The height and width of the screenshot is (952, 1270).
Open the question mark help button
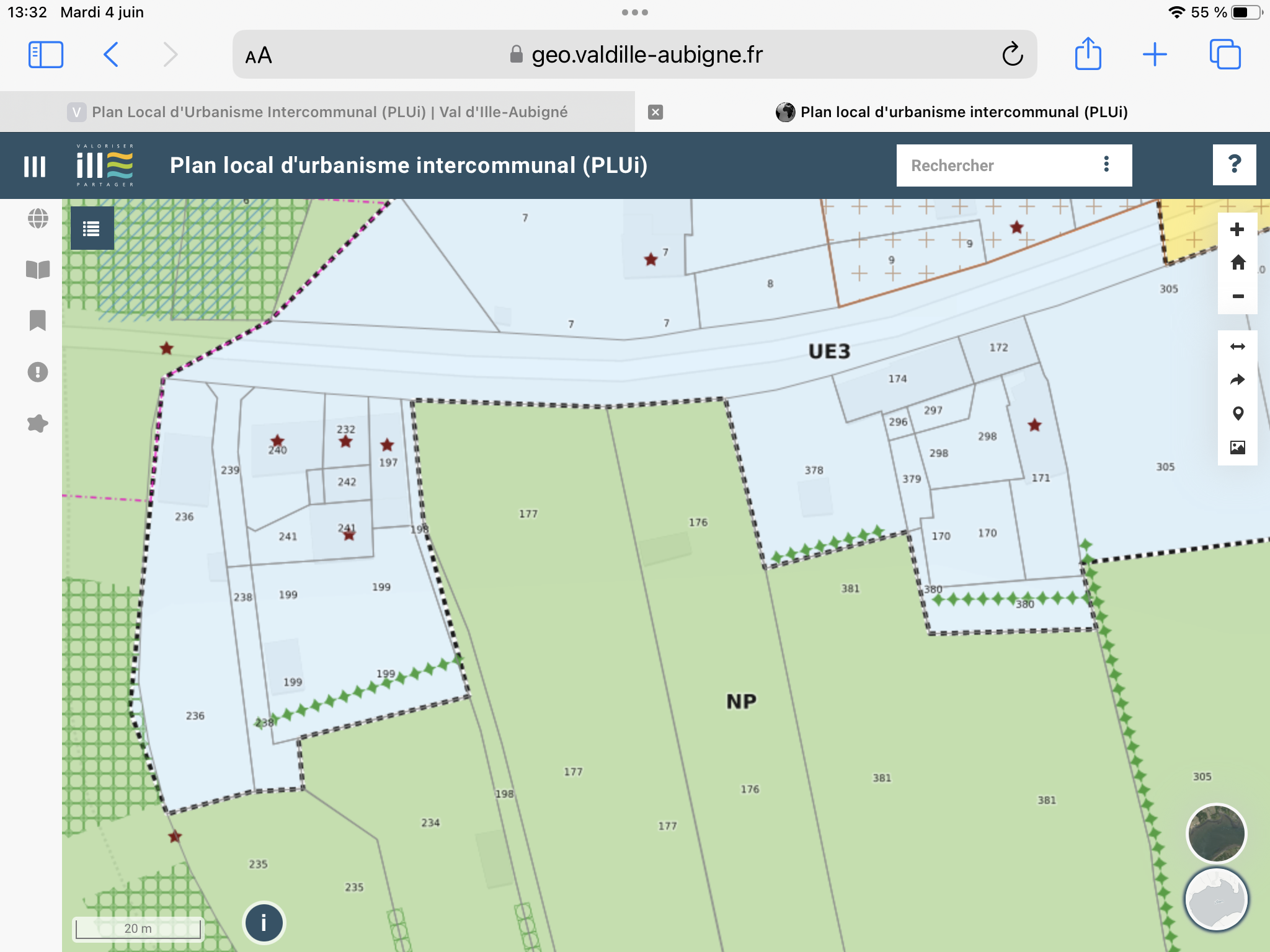coord(1234,165)
